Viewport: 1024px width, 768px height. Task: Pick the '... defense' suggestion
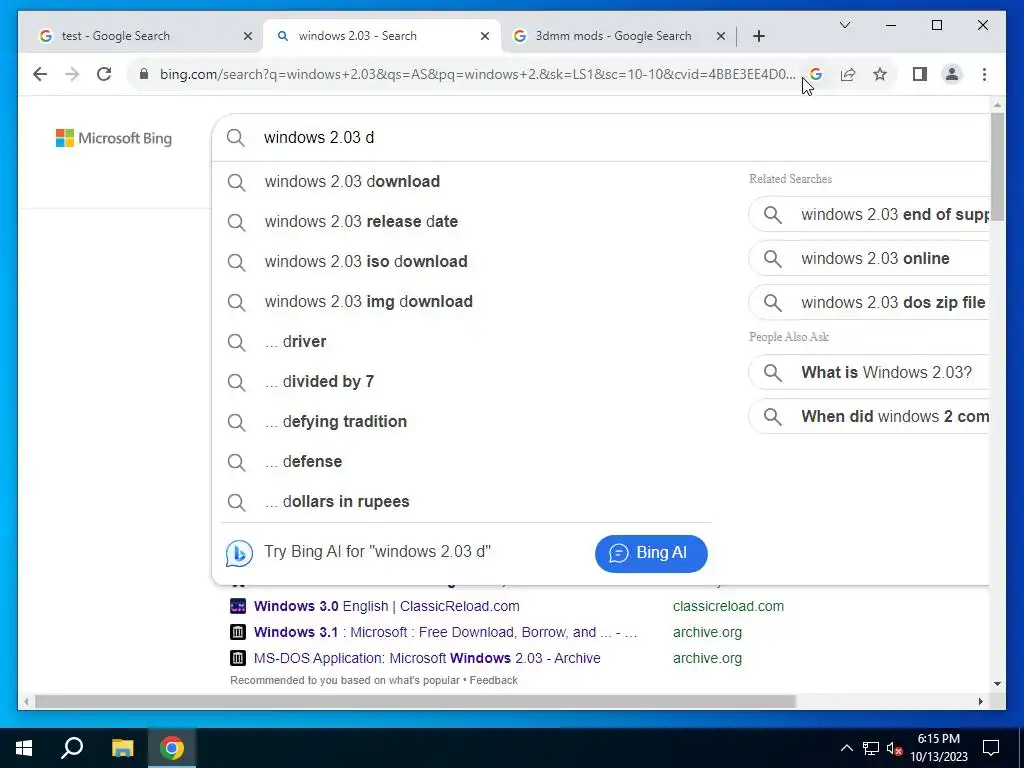tap(466, 461)
